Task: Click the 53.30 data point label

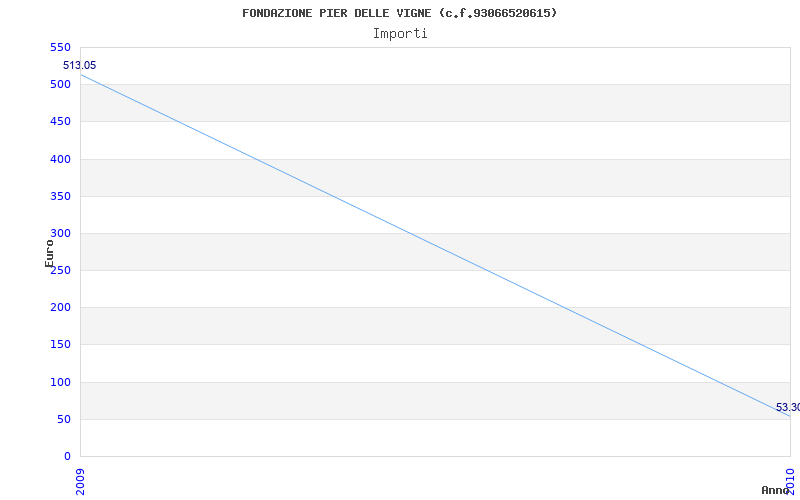Action: point(788,408)
